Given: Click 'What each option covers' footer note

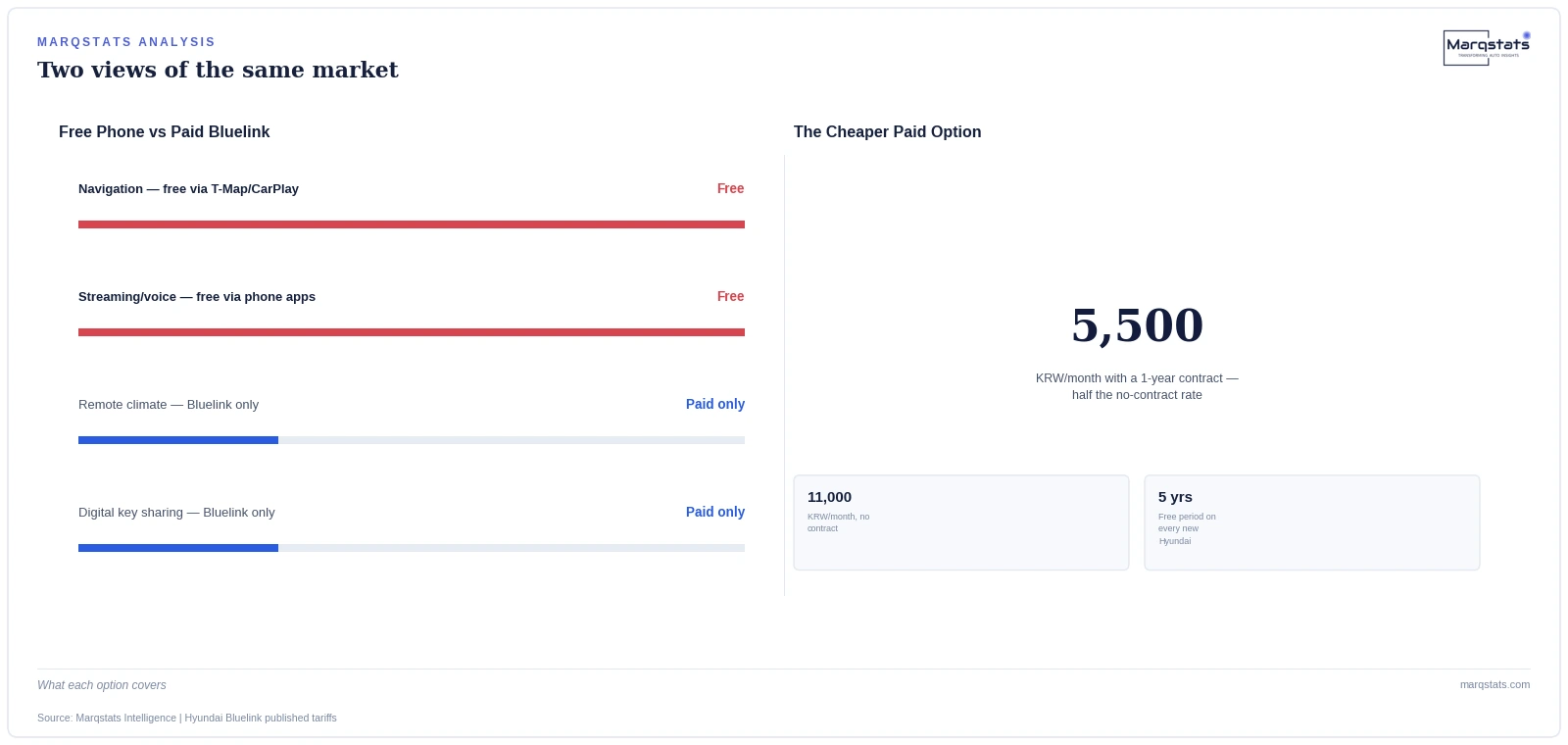Looking at the screenshot, I should click(102, 685).
